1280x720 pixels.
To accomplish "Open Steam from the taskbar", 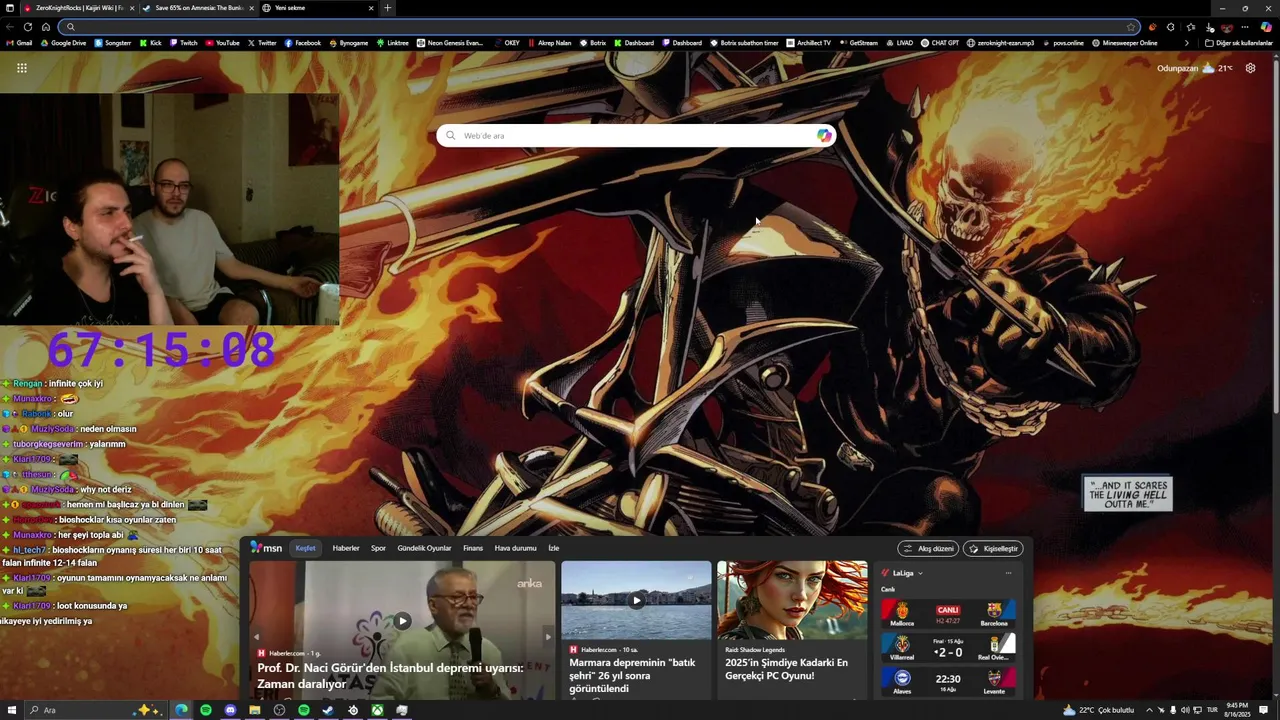I will tap(328, 710).
